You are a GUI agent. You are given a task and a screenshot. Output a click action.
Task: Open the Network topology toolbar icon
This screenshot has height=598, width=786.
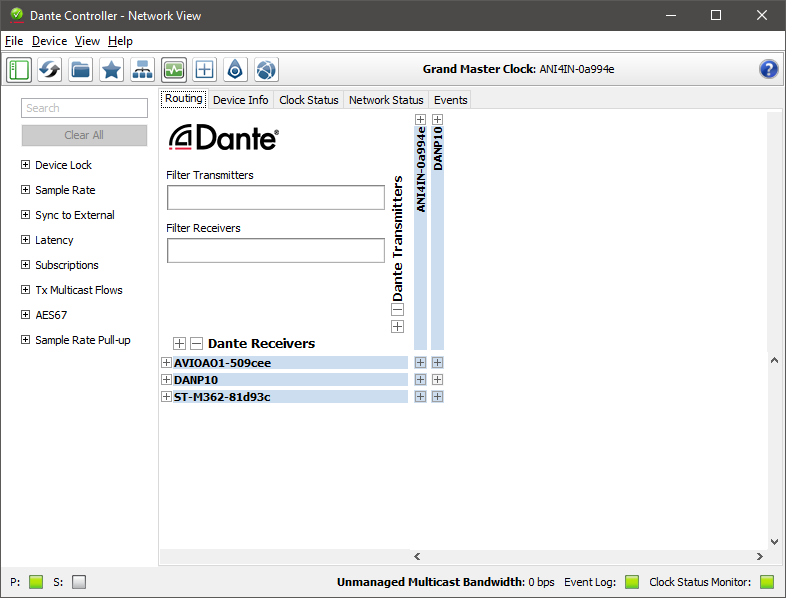coord(142,69)
